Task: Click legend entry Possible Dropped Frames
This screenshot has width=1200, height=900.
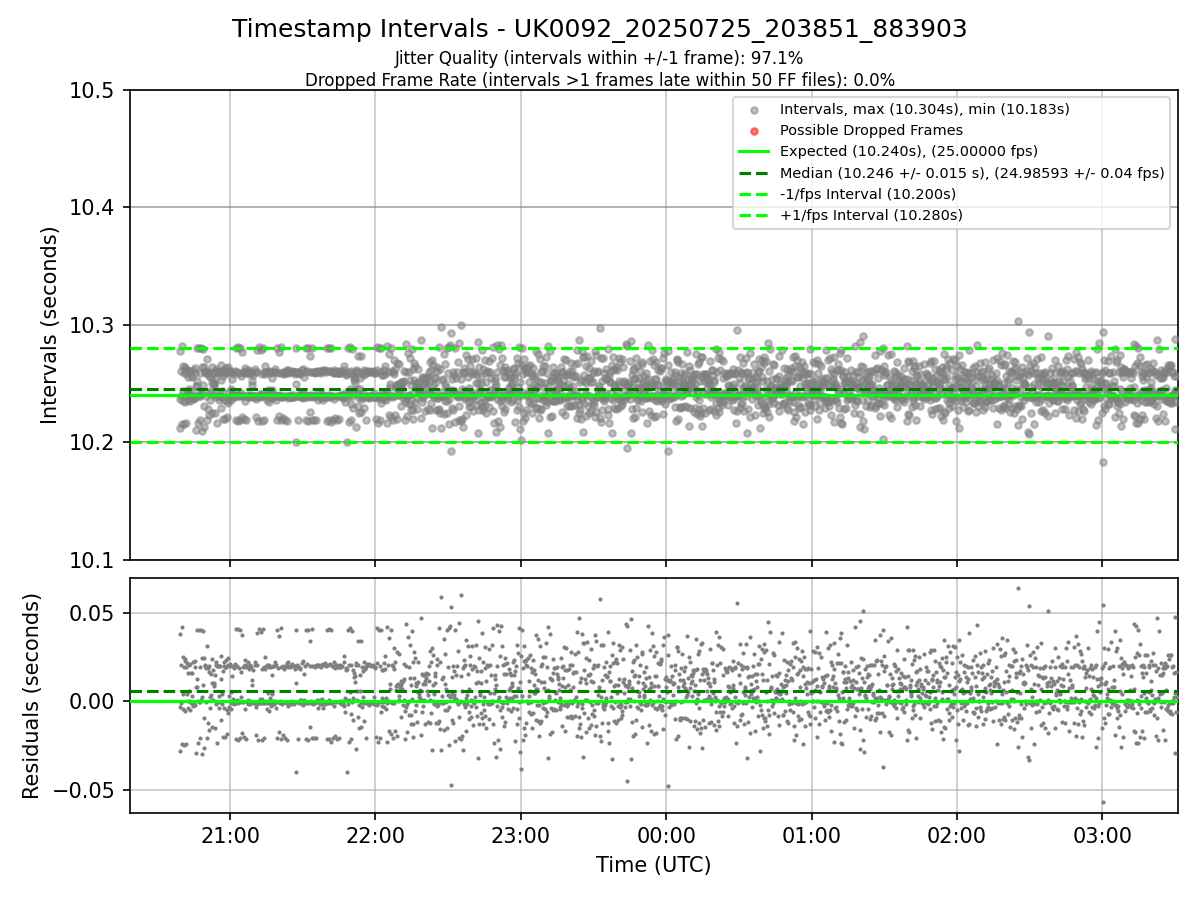Action: tap(871, 130)
